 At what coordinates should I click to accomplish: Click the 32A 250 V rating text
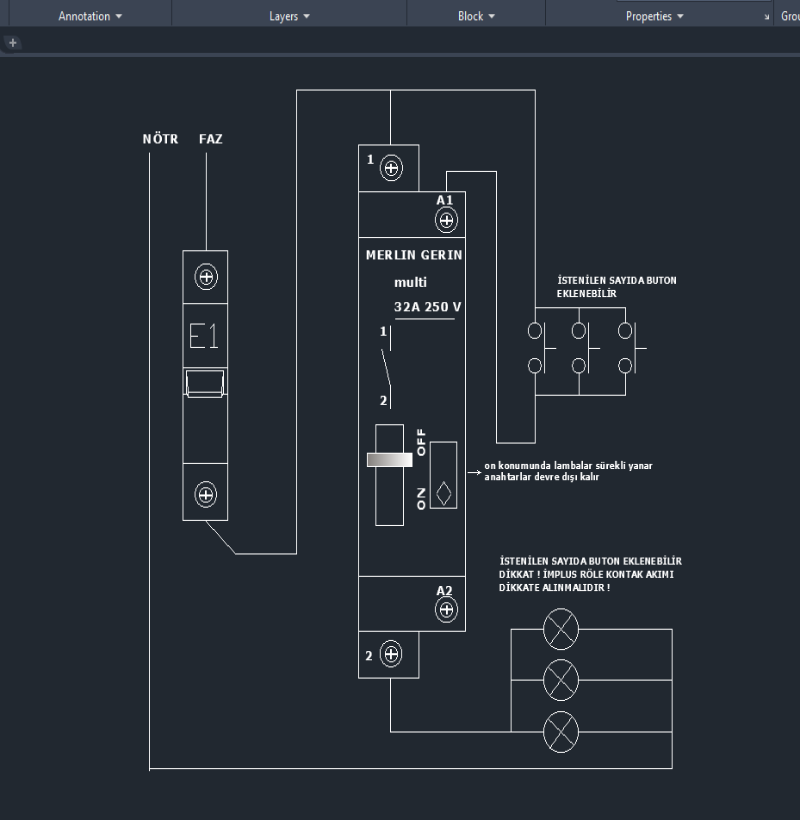[x=426, y=307]
